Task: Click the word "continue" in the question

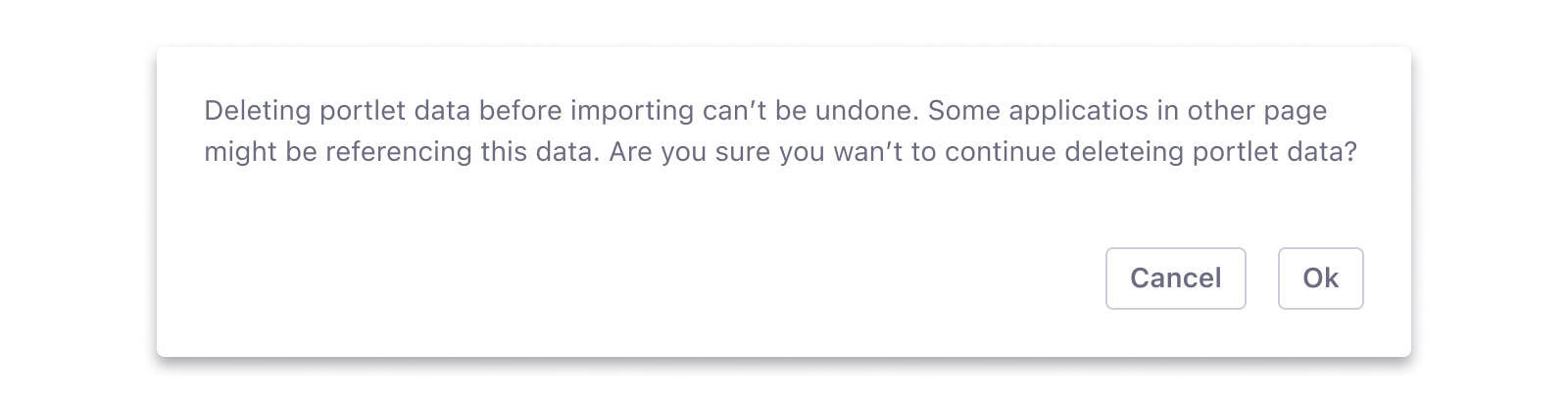Action: [1001, 152]
